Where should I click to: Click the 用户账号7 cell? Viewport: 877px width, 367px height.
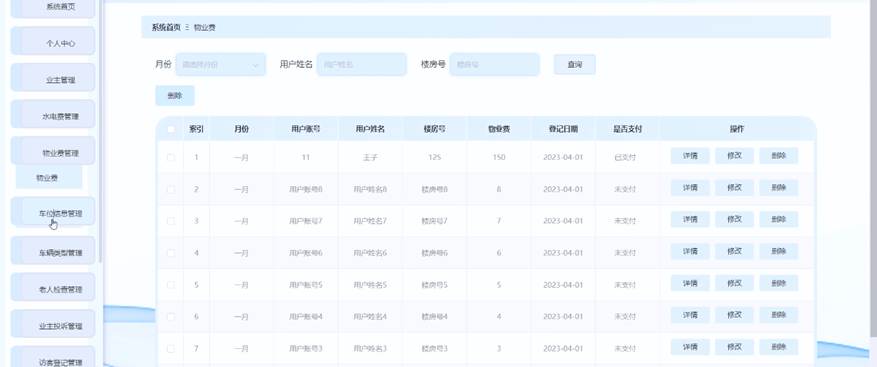click(x=306, y=222)
